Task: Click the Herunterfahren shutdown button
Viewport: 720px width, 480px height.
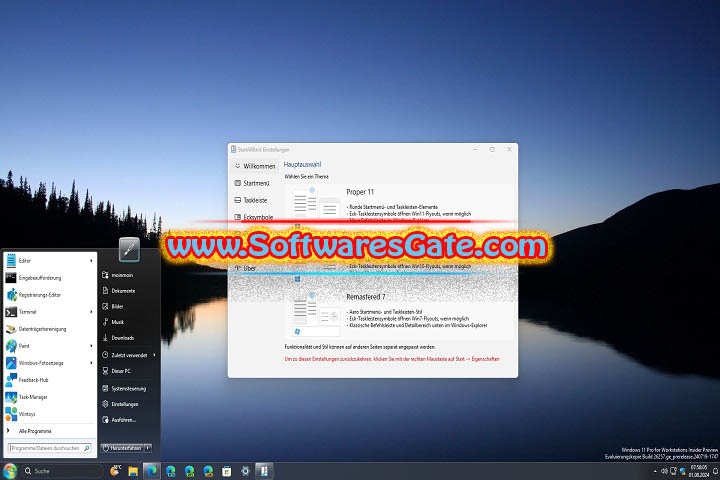Action: [122, 448]
